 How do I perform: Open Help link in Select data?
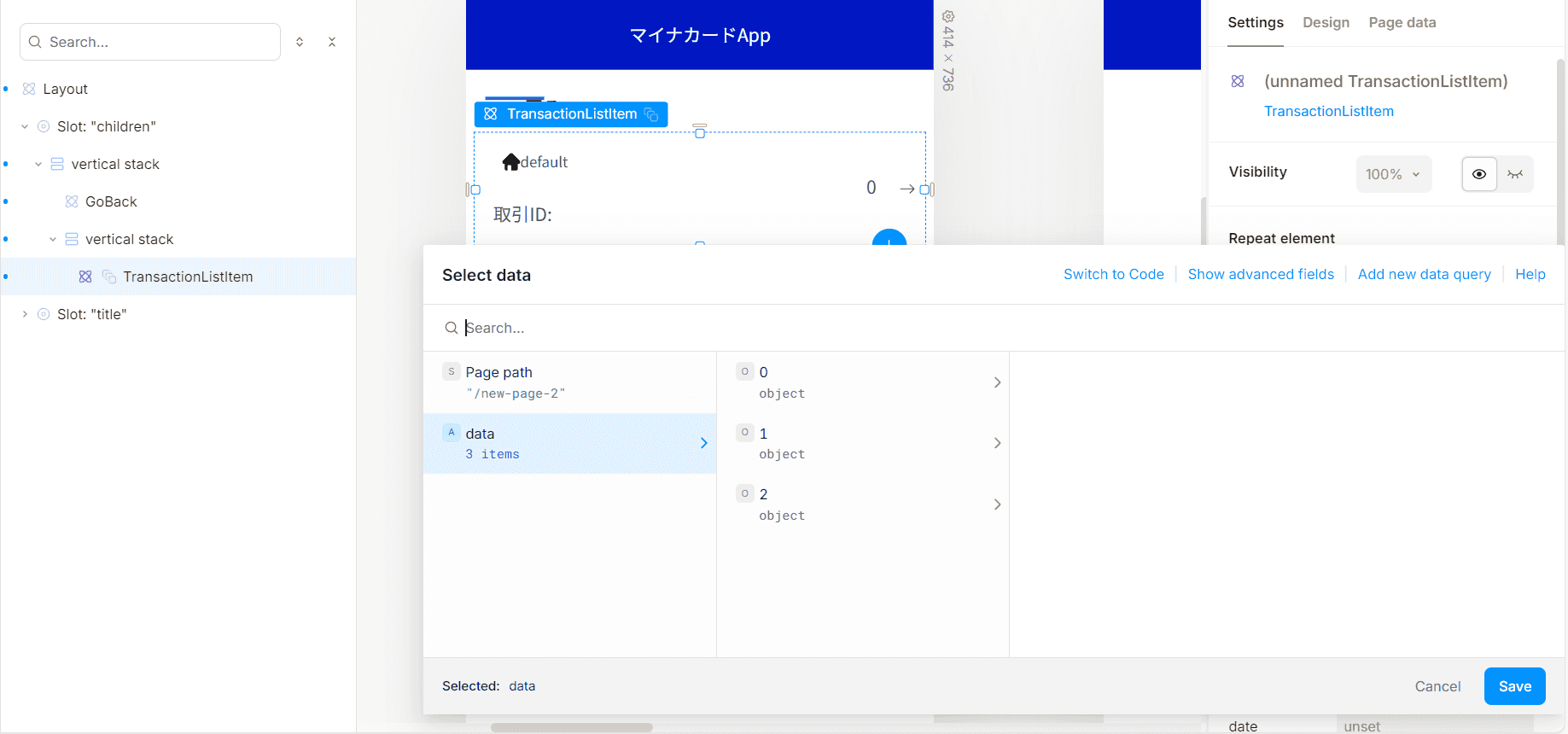tap(1530, 274)
